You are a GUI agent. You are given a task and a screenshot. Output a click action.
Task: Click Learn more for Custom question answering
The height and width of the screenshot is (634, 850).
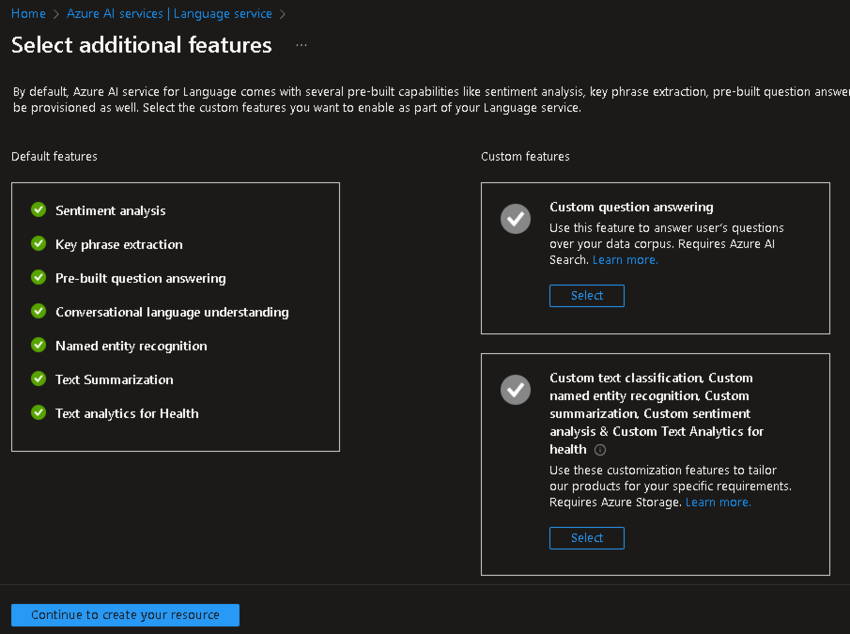coord(624,258)
